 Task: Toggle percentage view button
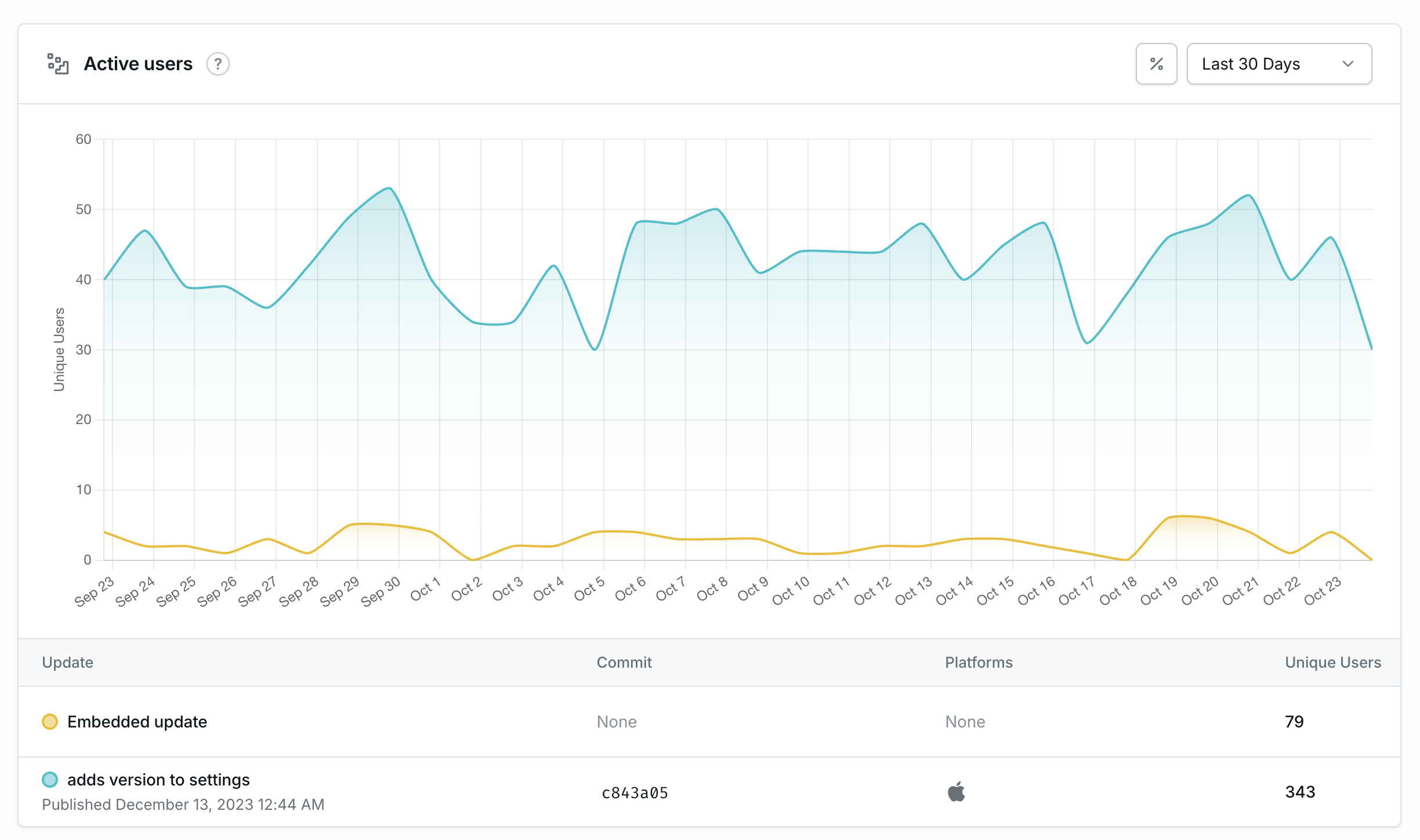click(1156, 64)
